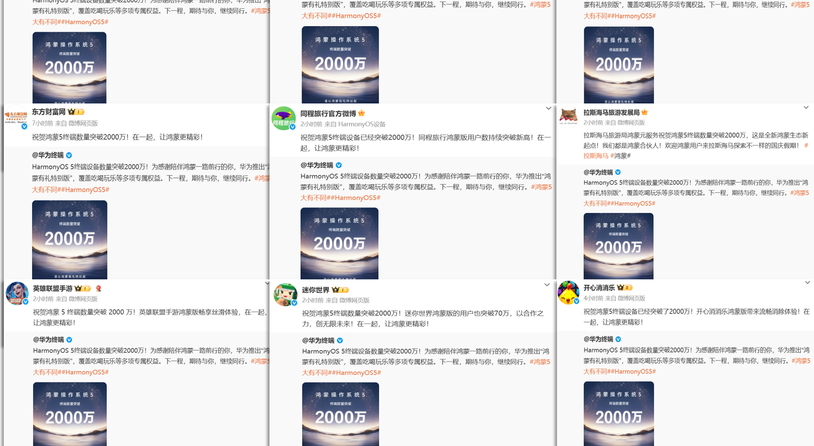Screen dimensions: 814x446
Task: Click the crown badge beside 东方财富网
Action: [76, 112]
